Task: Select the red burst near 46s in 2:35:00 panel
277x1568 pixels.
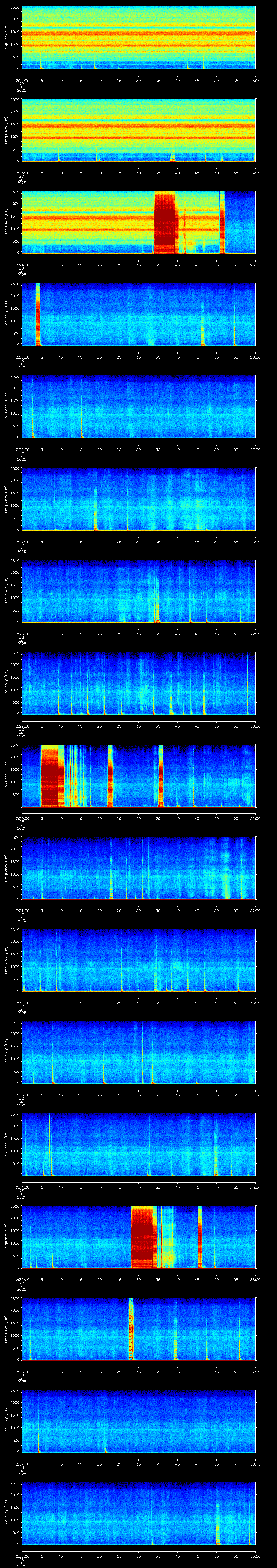Action: point(200,1237)
